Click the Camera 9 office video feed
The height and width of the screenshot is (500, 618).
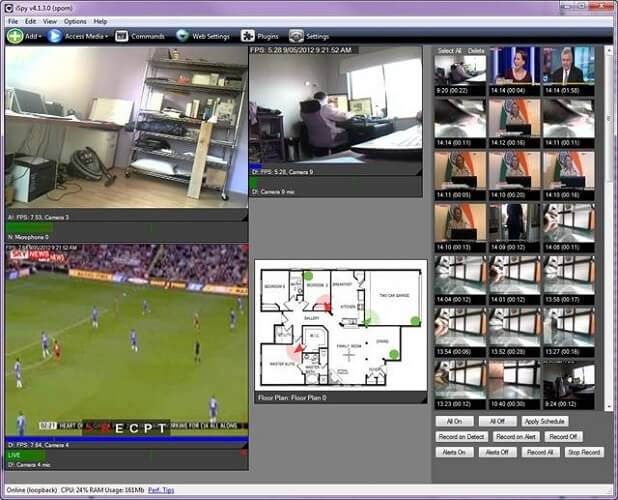pos(336,106)
